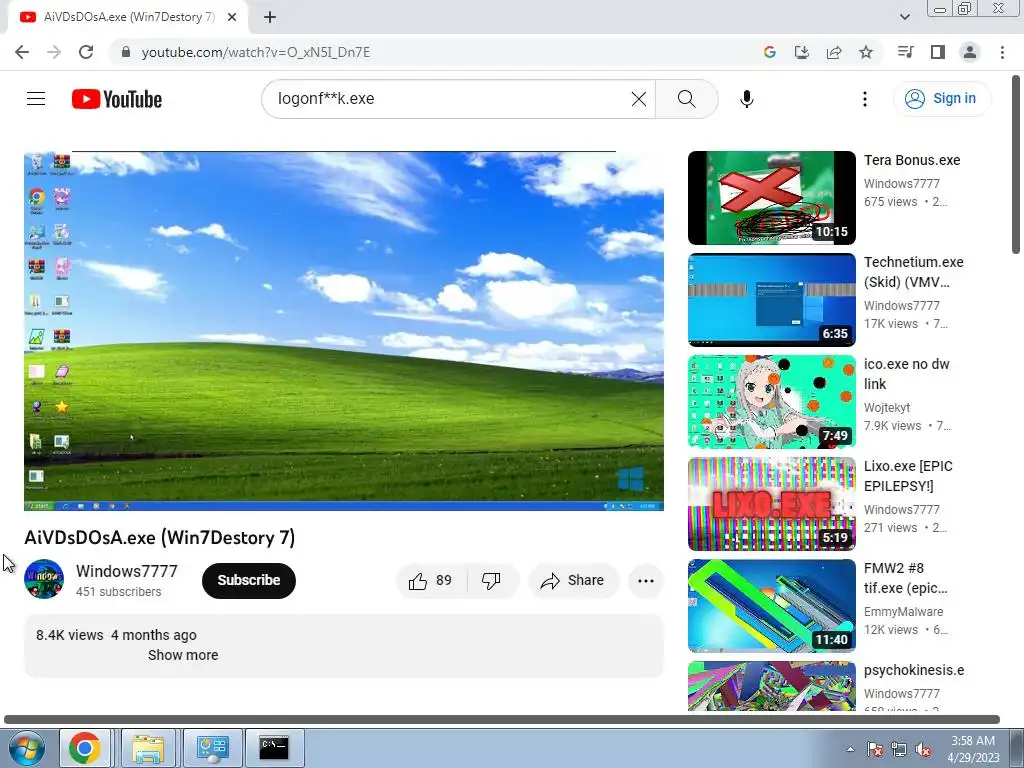Open the Windows7777 channel name link
This screenshot has height=768, width=1024.
click(127, 571)
